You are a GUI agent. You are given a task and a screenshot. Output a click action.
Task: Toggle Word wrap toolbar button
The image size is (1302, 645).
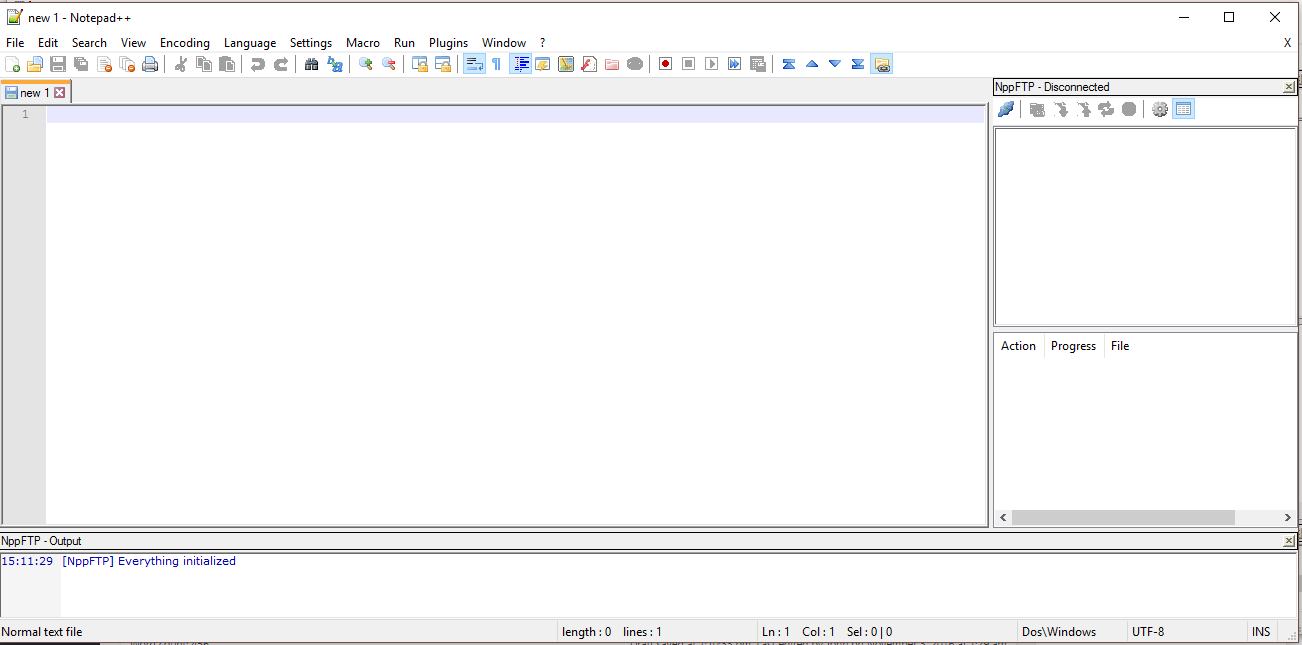pos(474,64)
